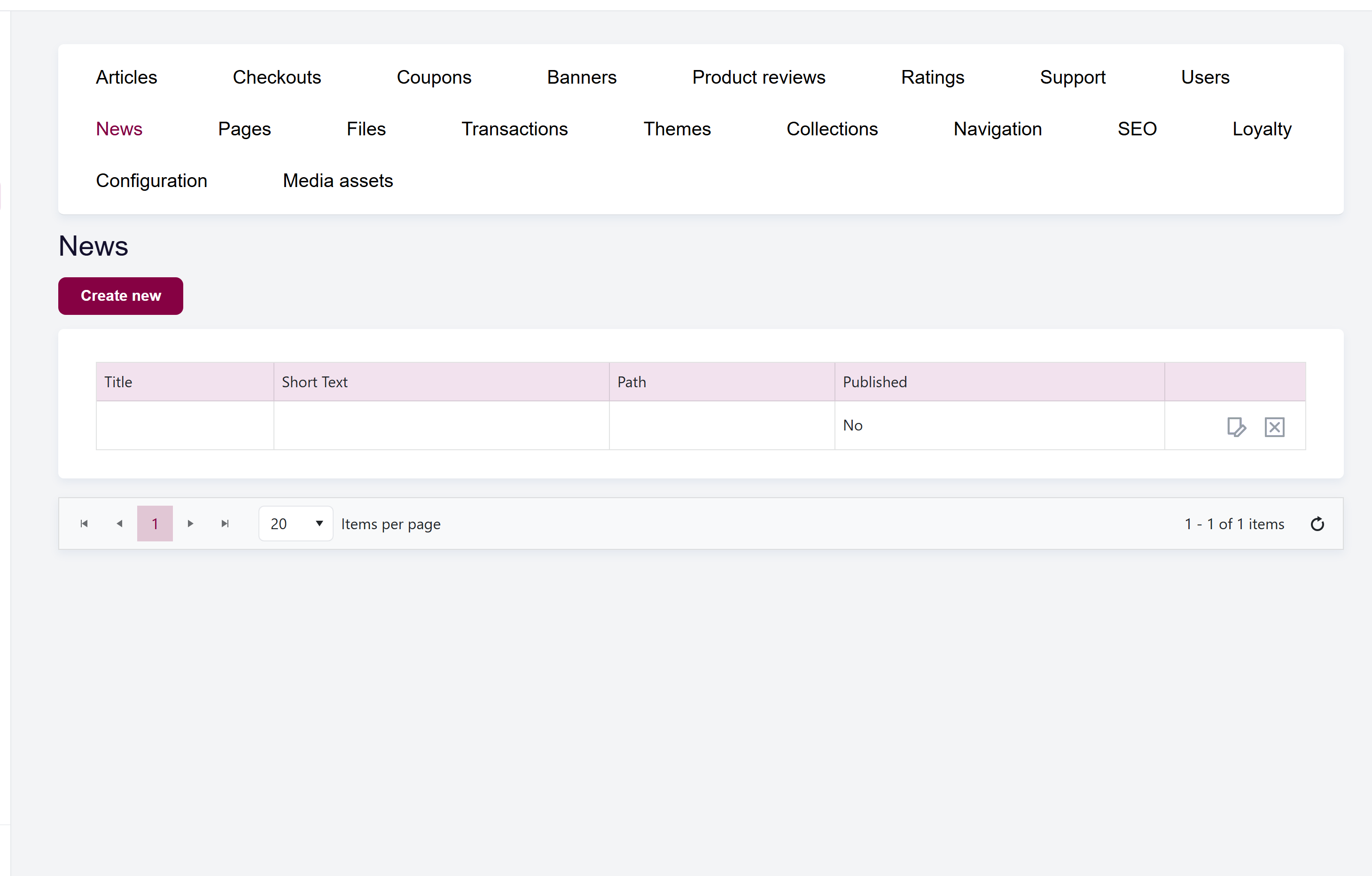The width and height of the screenshot is (1372, 876).
Task: Sort by the Path column header
Action: [723, 381]
